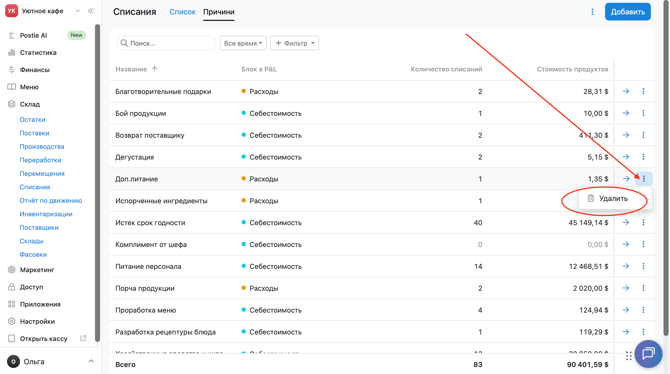Open arrow for Доп.питание row
Screen dimensions: 670x374
[x=626, y=179]
